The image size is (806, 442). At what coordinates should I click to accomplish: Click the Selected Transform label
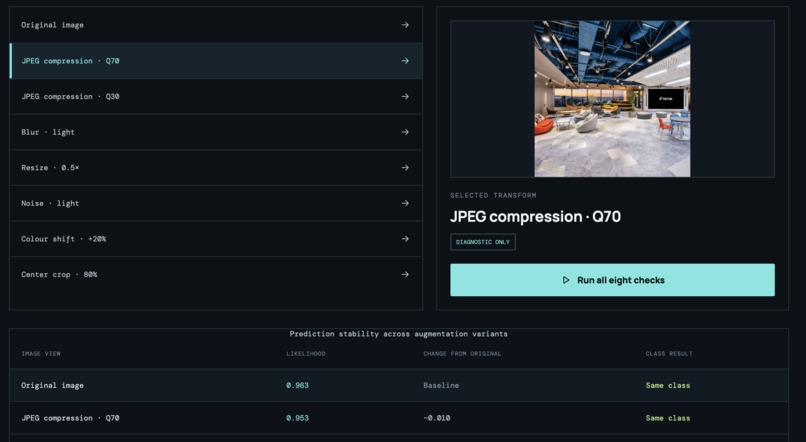coord(493,195)
